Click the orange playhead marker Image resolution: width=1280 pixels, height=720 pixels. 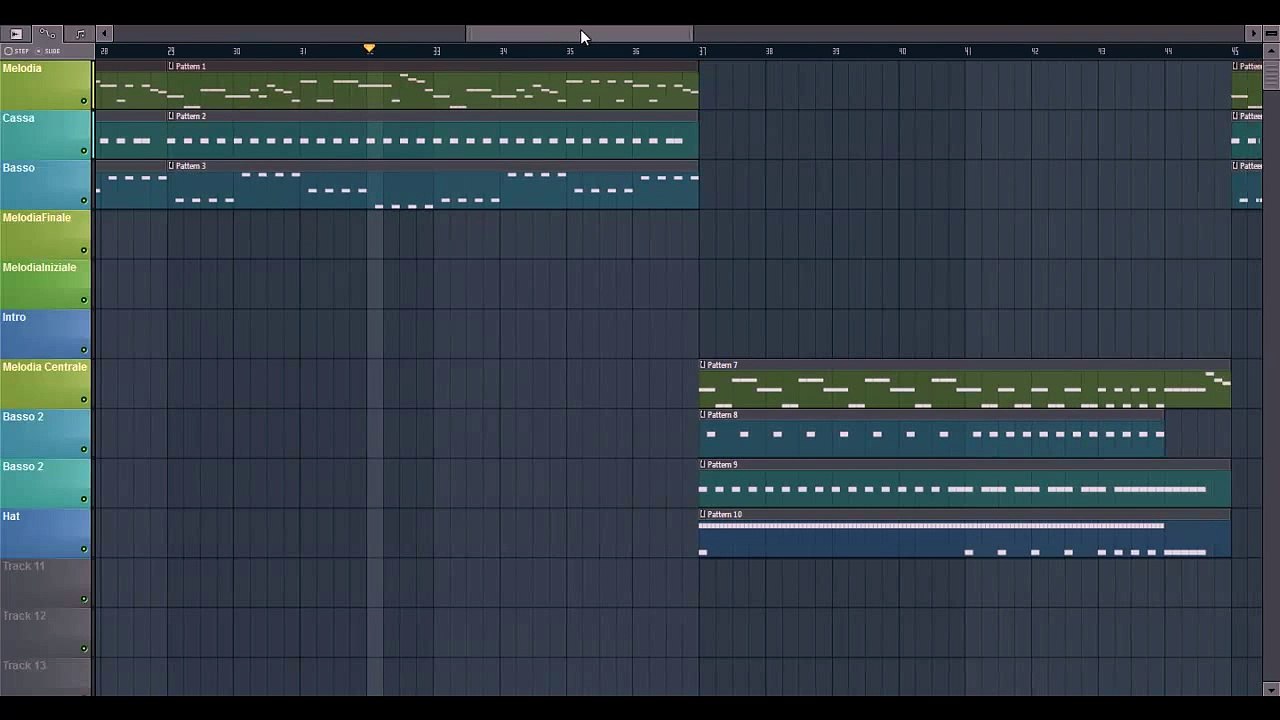369,48
